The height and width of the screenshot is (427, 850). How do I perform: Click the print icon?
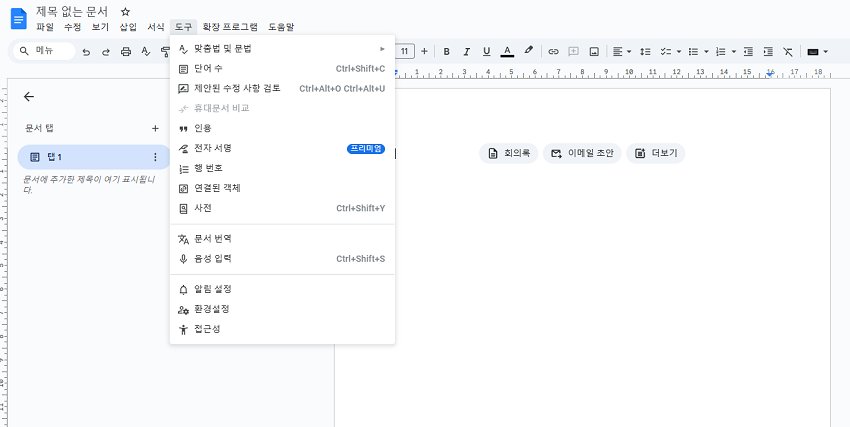[126, 51]
